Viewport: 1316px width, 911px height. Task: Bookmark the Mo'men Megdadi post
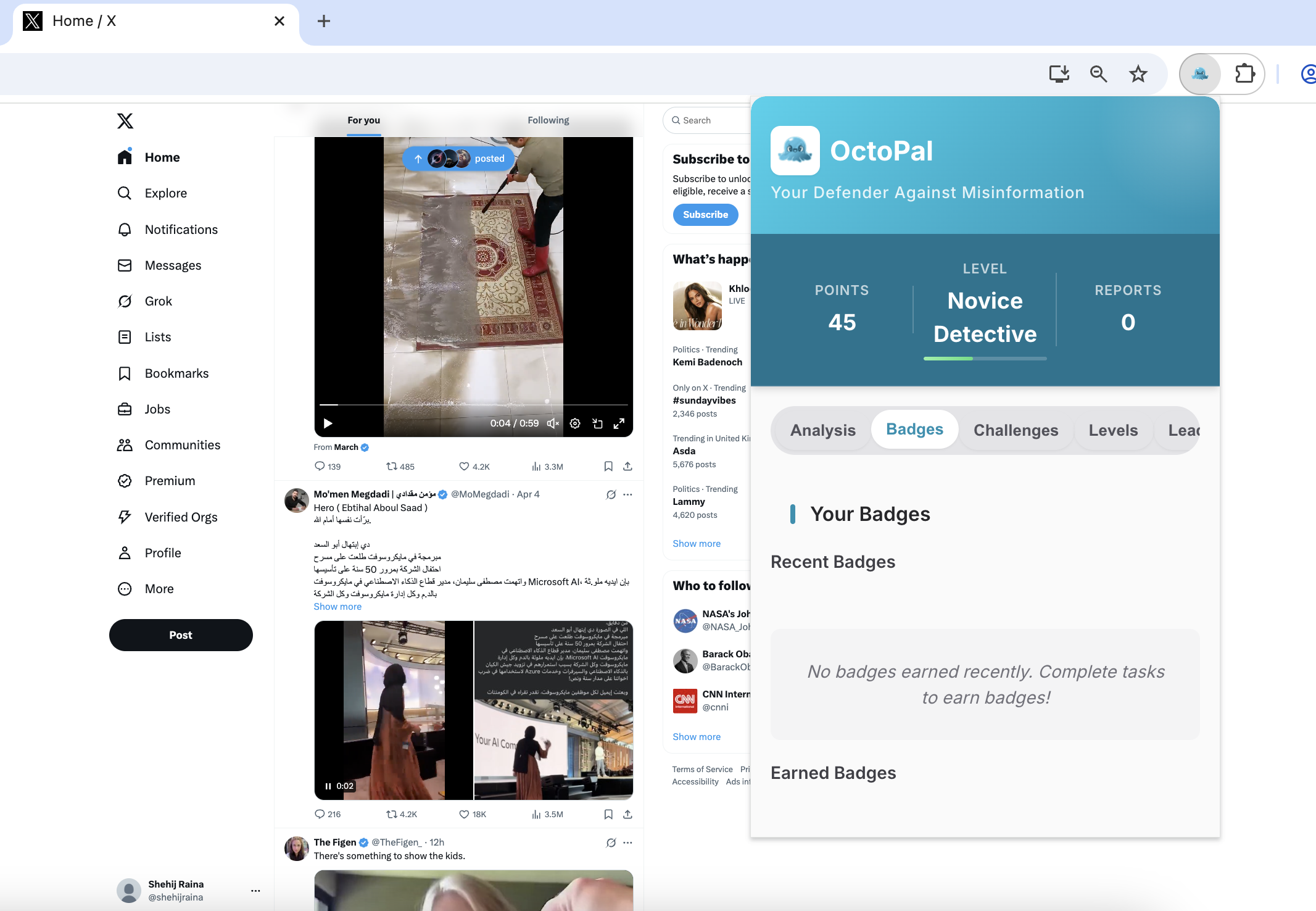click(x=608, y=814)
